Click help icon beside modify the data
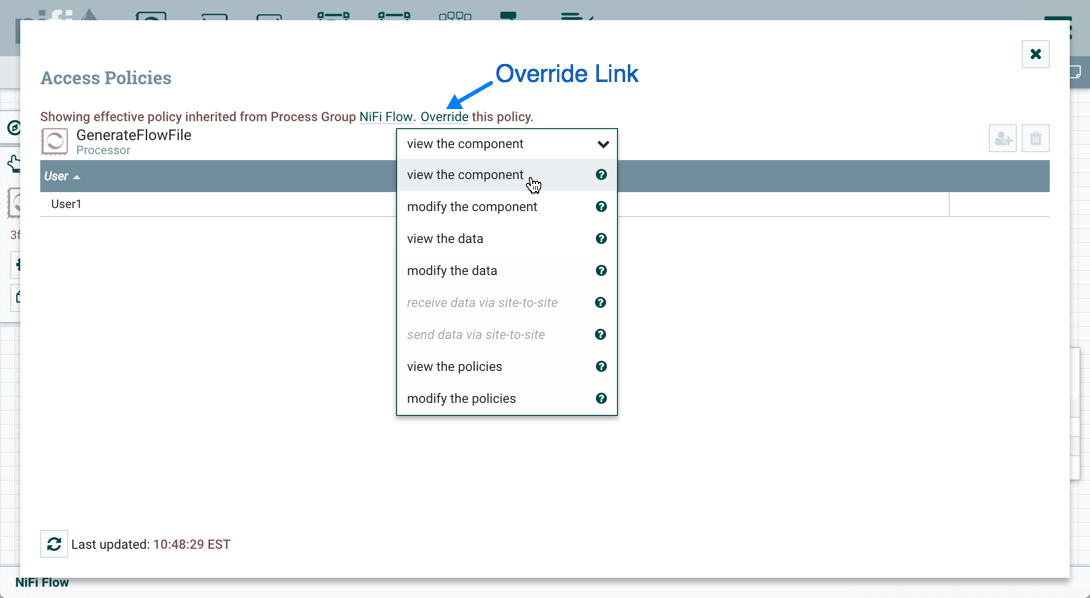1090x598 pixels. [x=601, y=271]
